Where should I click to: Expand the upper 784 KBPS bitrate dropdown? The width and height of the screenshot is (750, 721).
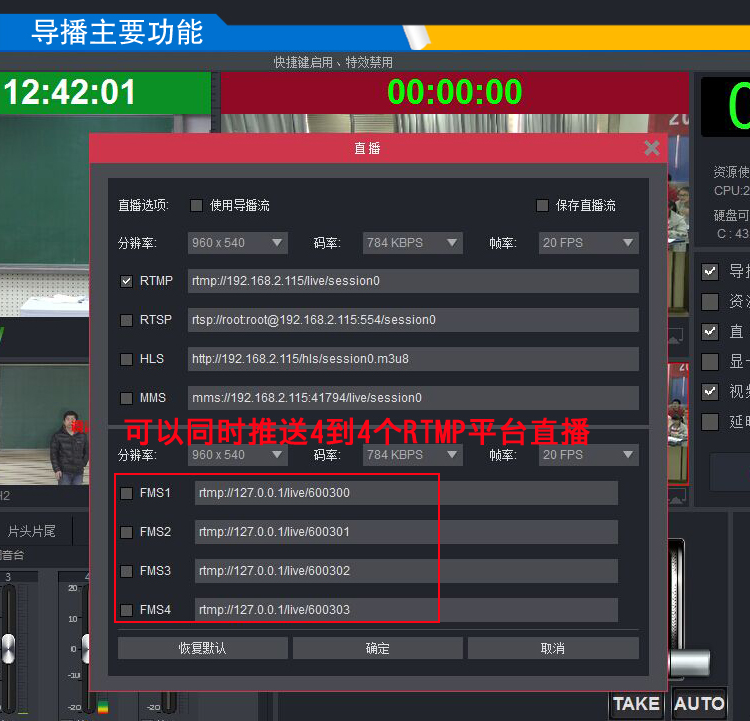(x=411, y=243)
